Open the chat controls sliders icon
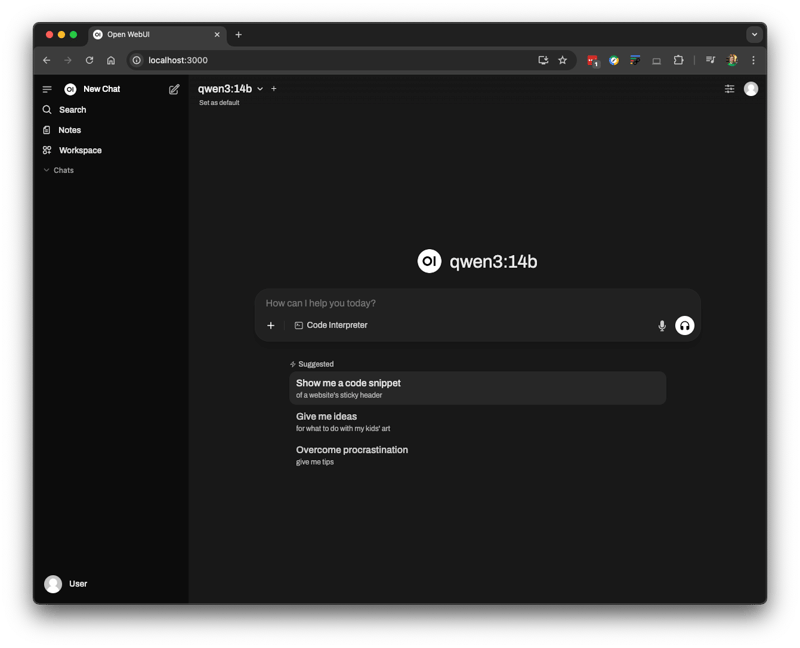Viewport: 800px width, 648px height. coord(729,89)
